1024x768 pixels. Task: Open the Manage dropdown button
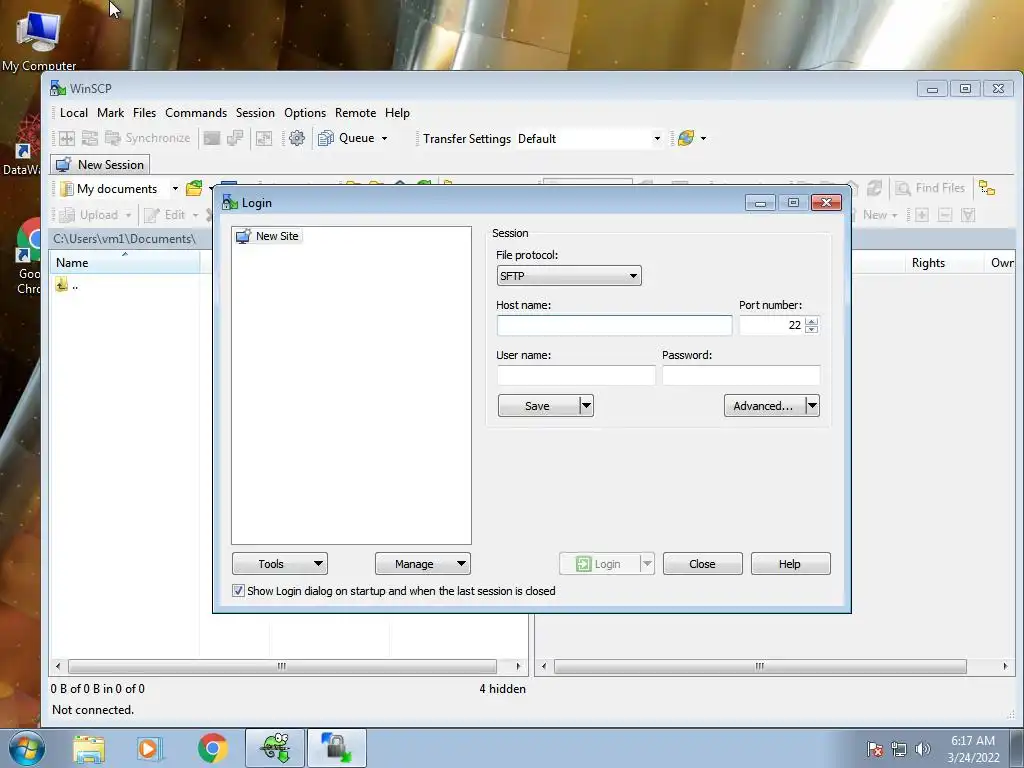[x=423, y=564]
